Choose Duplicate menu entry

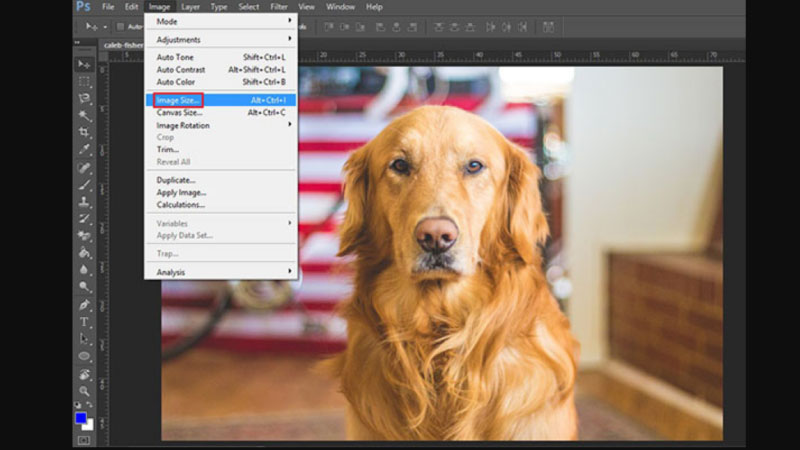click(221, 180)
